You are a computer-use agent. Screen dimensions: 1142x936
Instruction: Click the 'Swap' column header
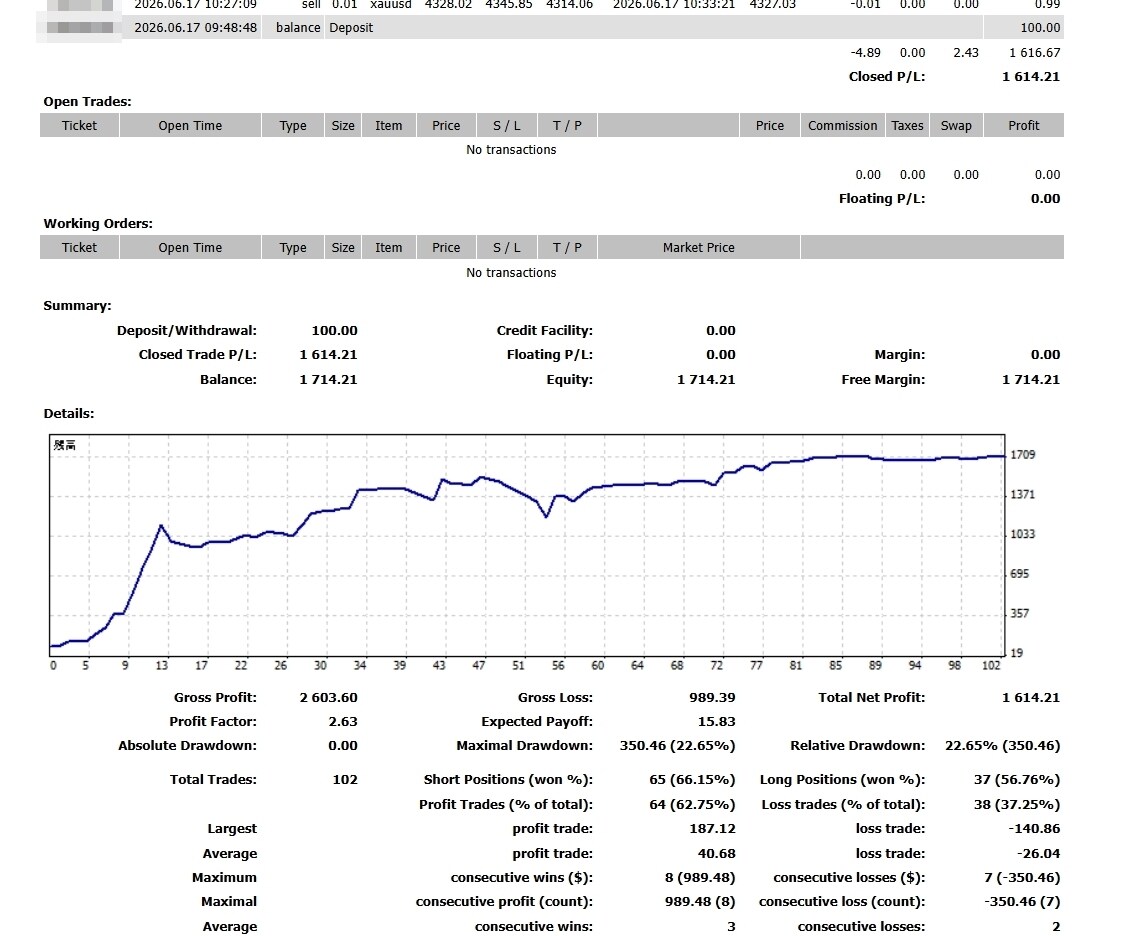point(956,125)
